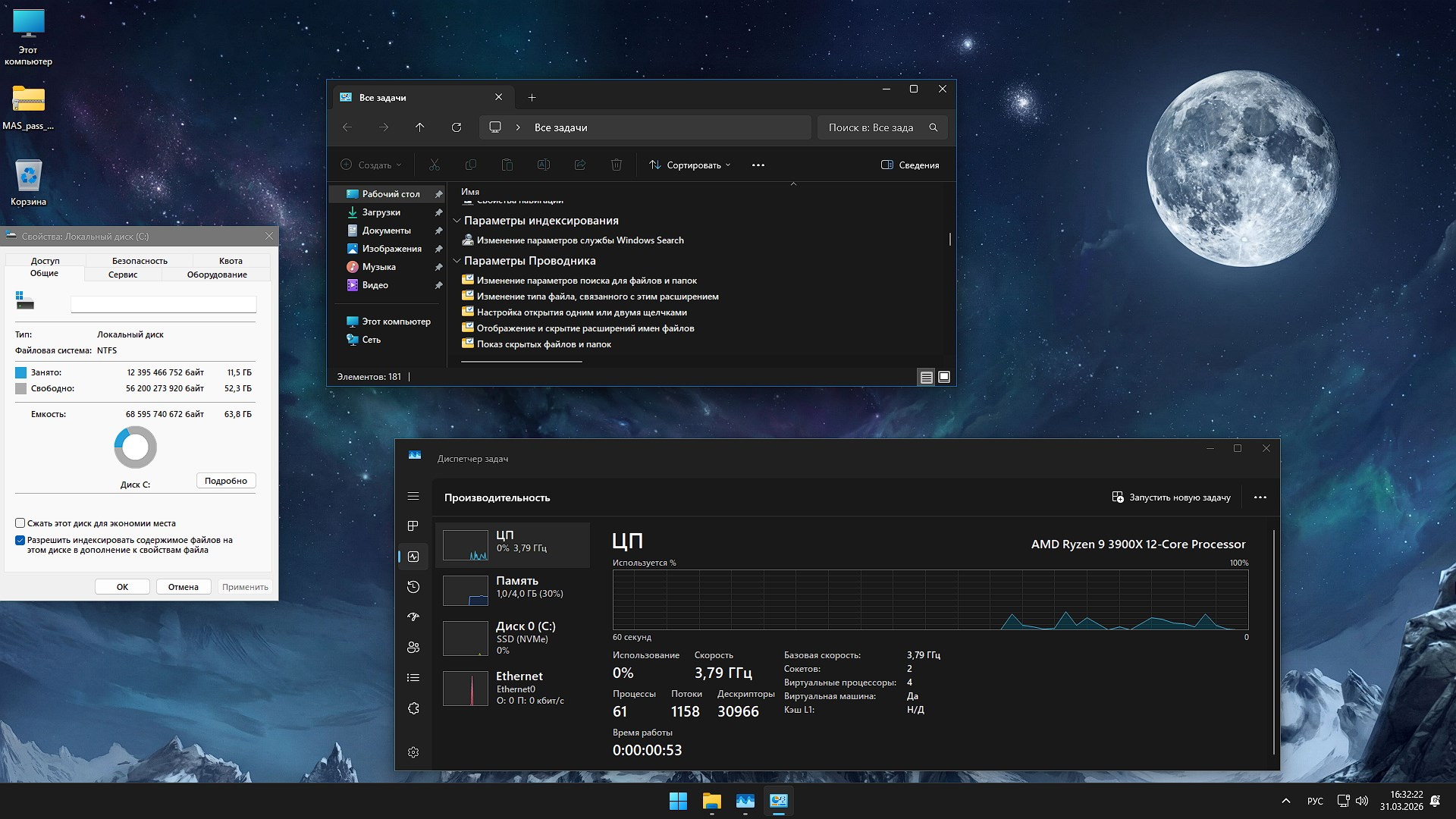This screenshot has height=819, width=1456.
Task: Click 'Запустить новую задачу' in Task Manager
Action: [1172, 497]
